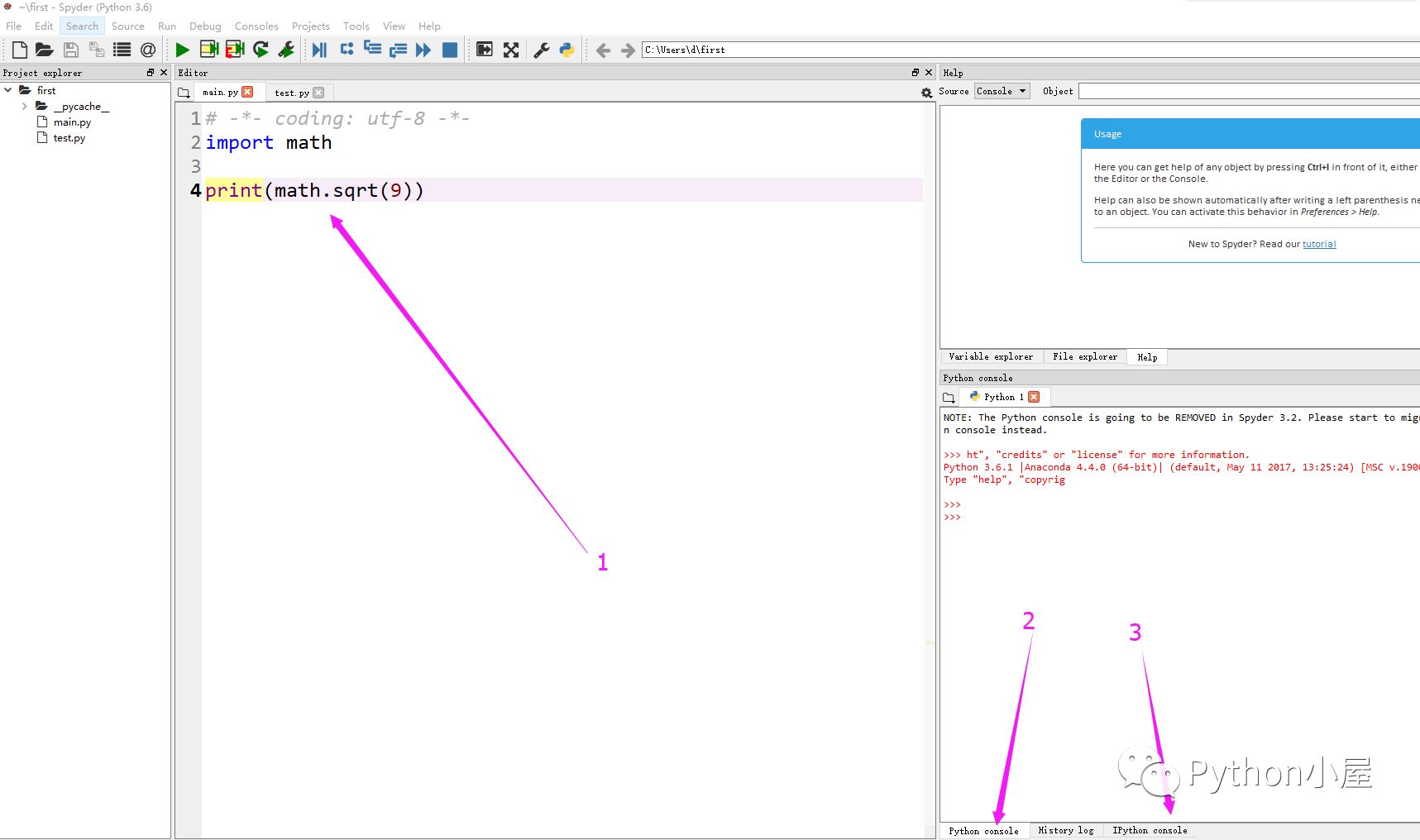Open the Run menu

click(x=167, y=26)
